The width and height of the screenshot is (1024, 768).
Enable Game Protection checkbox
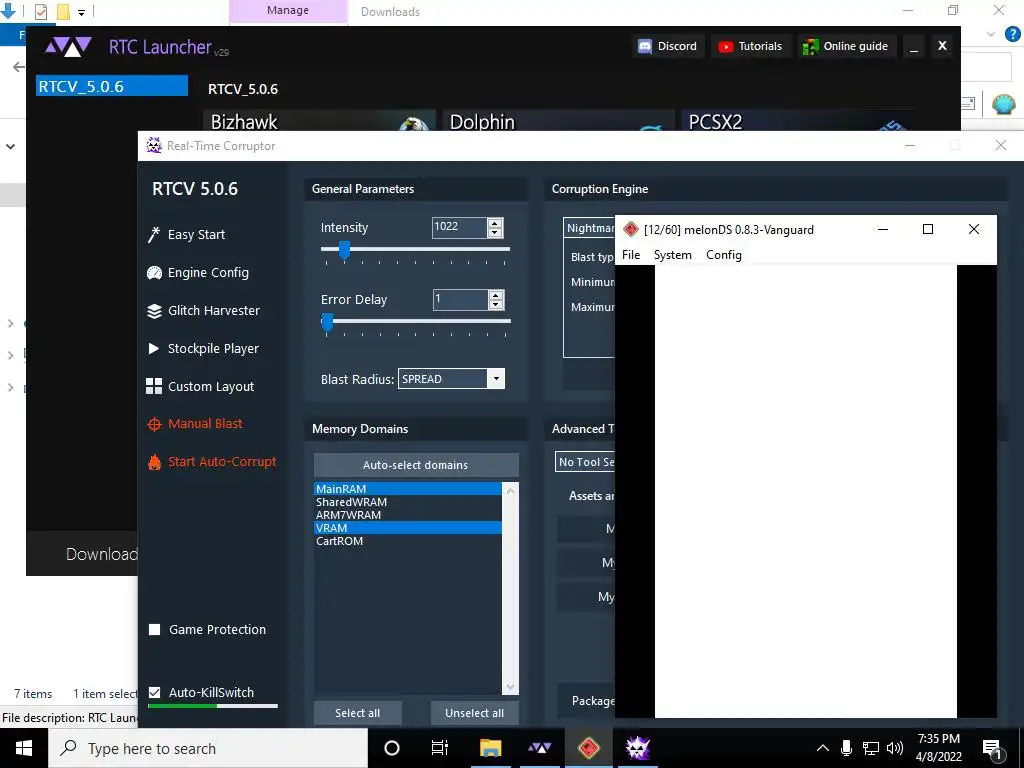pyautogui.click(x=155, y=630)
